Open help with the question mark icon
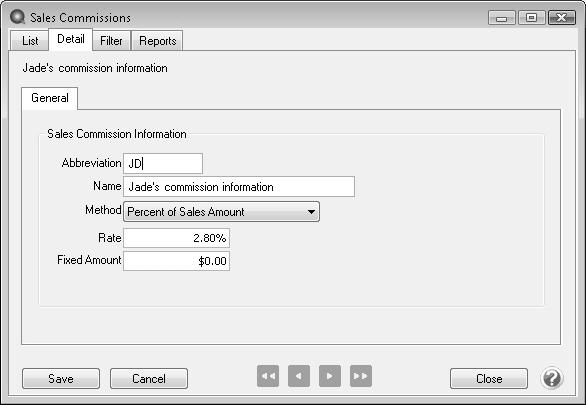This screenshot has width=586, height=405. 552,378
